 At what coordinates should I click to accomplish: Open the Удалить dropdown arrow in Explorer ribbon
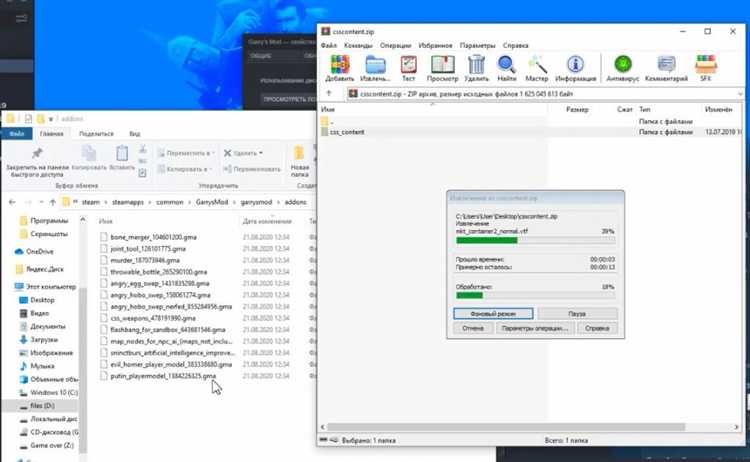pos(261,153)
